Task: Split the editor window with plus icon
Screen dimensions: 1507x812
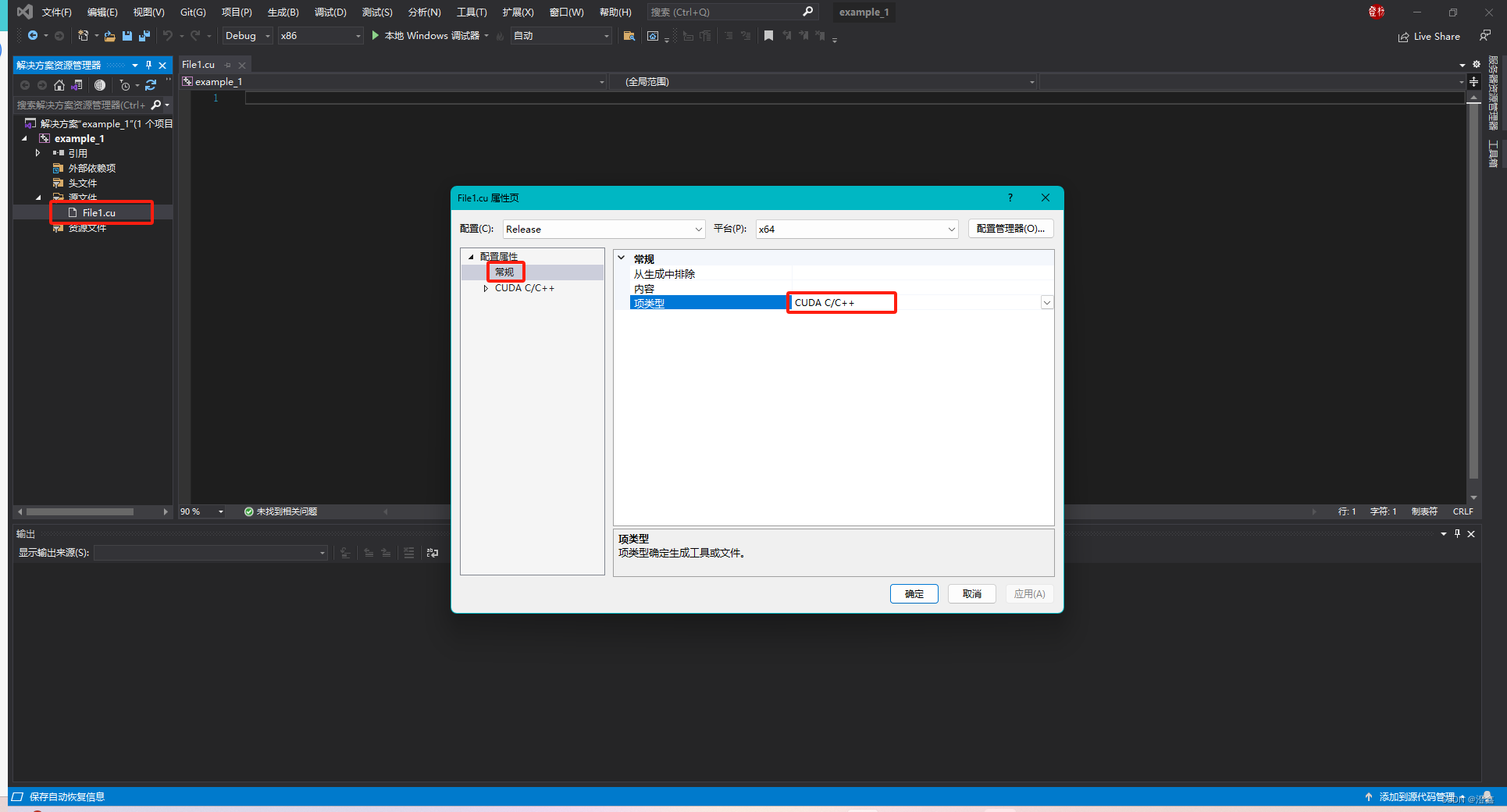Action: (1473, 82)
